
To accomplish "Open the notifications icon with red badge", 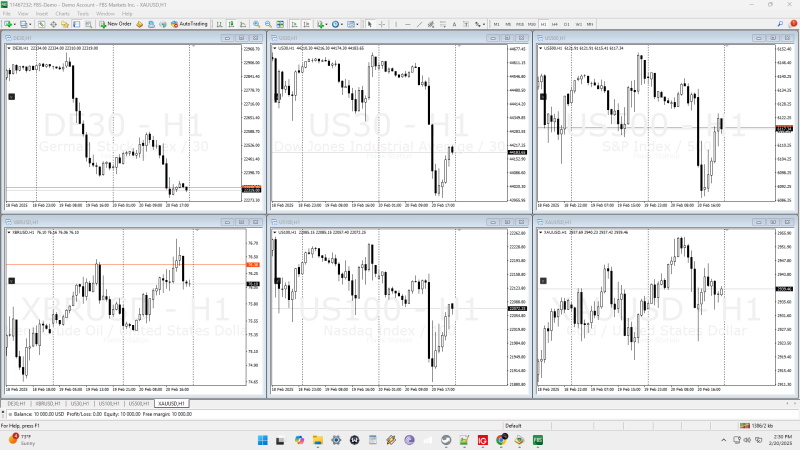I will coord(792,23).
